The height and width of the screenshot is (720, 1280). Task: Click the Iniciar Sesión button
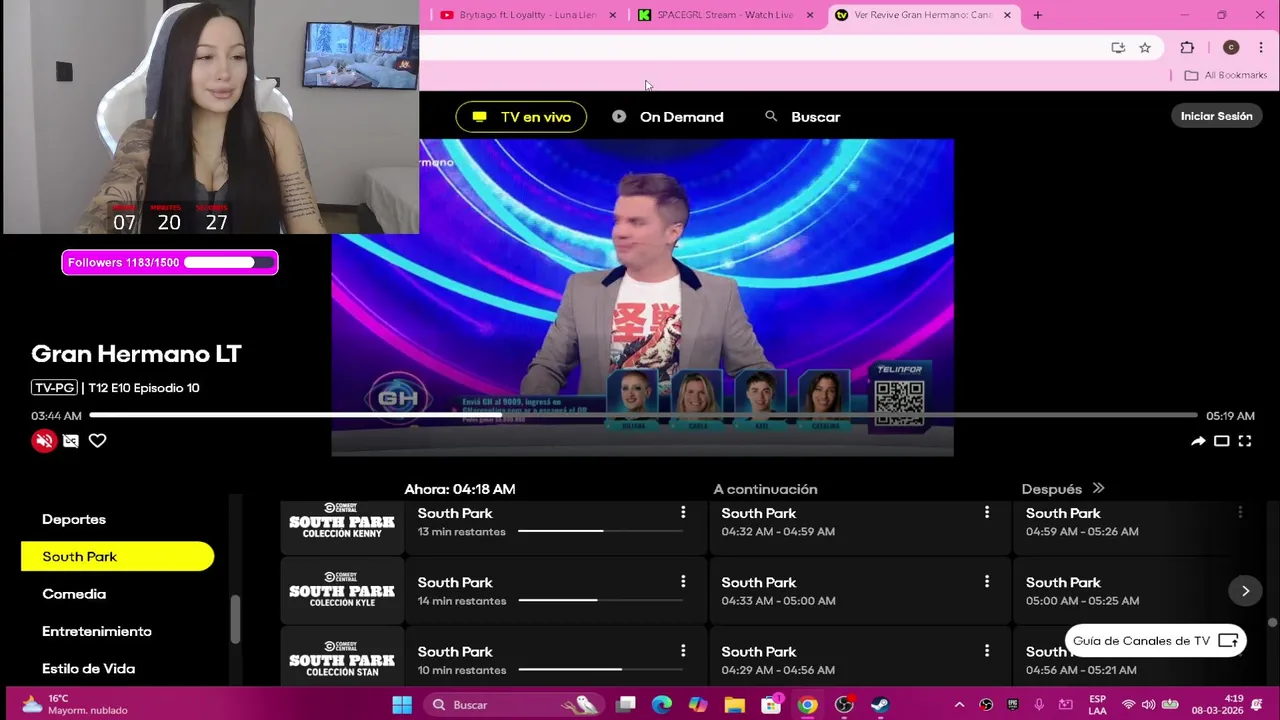pyautogui.click(x=1216, y=116)
